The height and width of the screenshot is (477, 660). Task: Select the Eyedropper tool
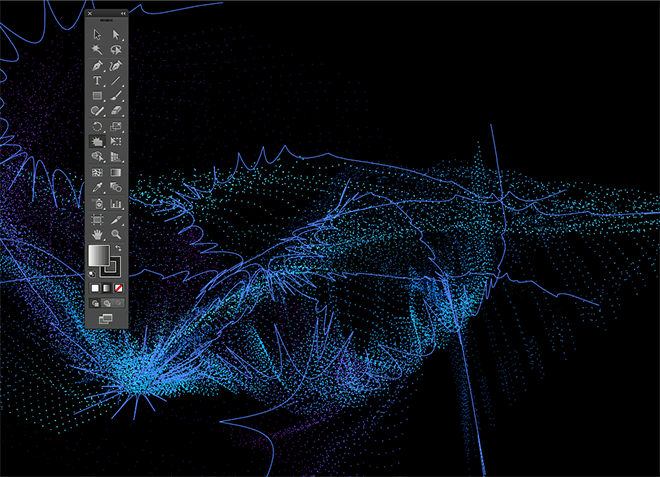(x=97, y=187)
